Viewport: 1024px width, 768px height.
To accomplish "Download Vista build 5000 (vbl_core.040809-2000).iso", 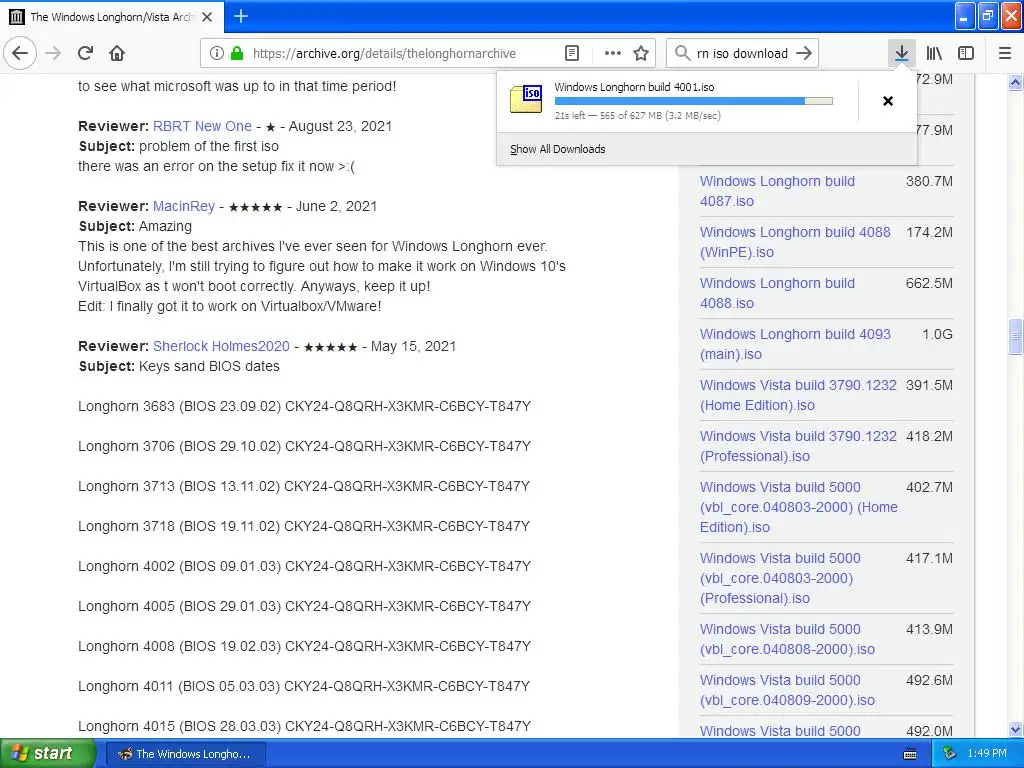I will [x=787, y=690].
